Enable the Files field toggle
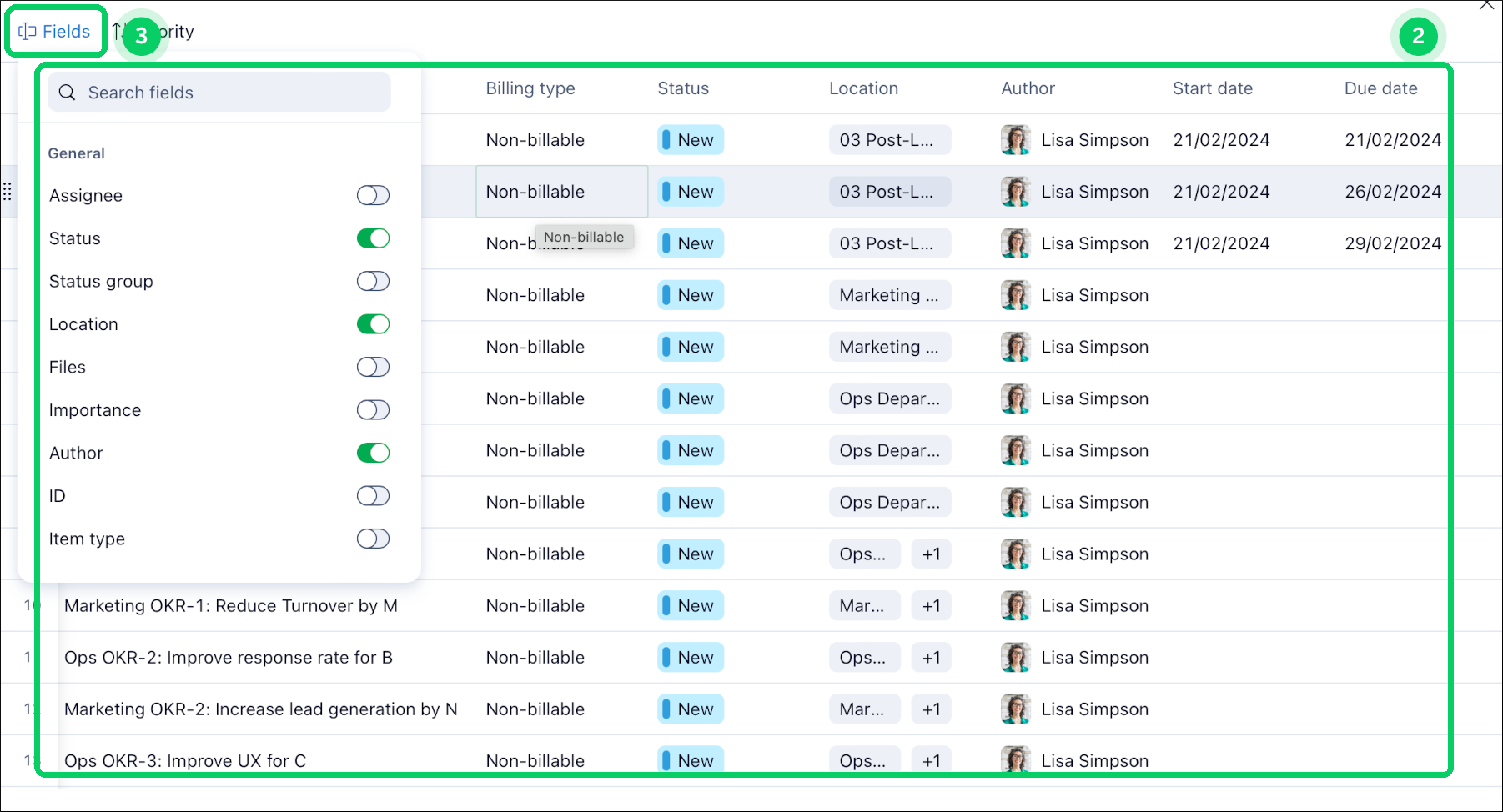Image resolution: width=1503 pixels, height=812 pixels. (374, 367)
